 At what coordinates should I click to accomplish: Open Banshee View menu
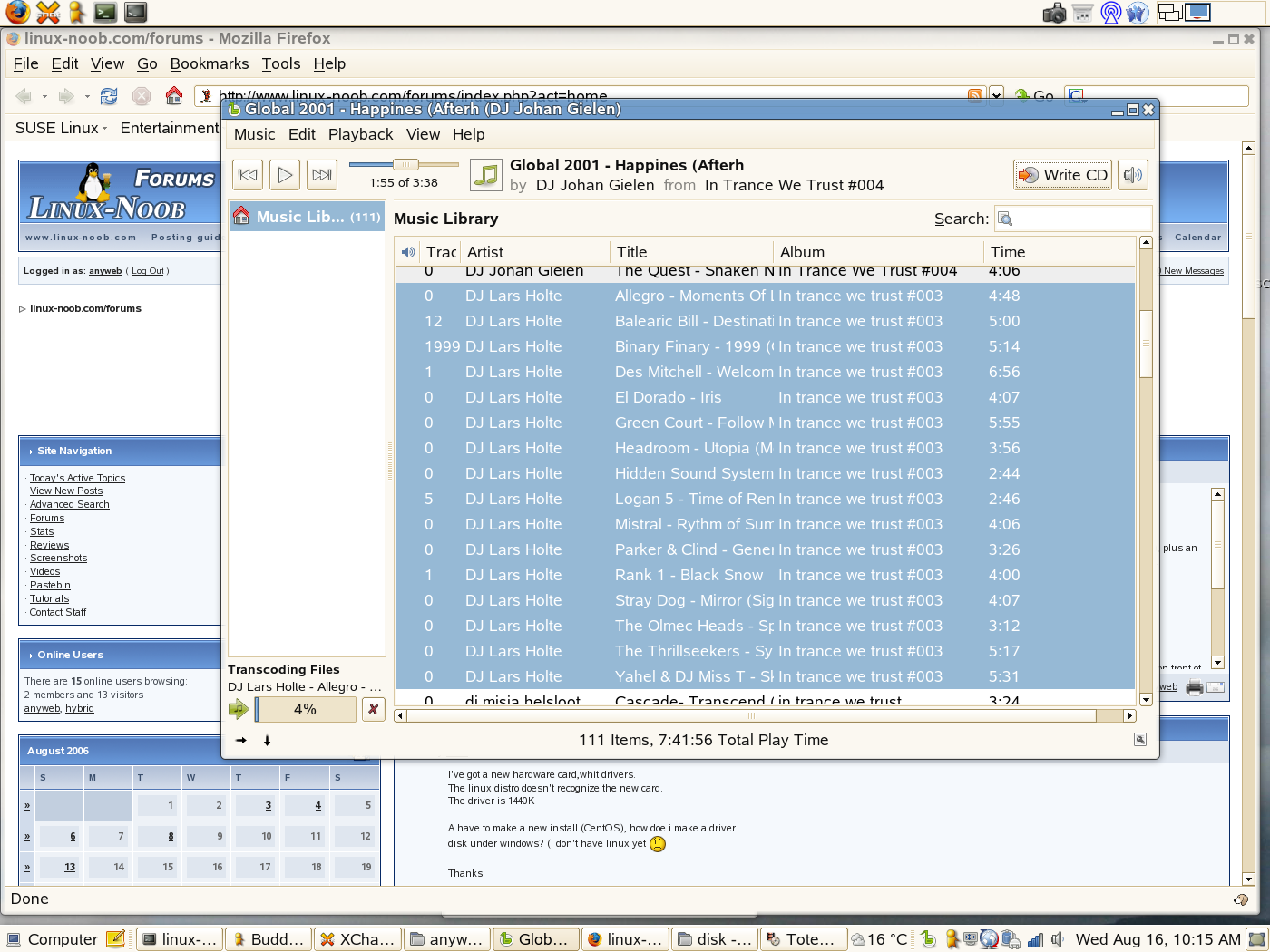coord(423,134)
